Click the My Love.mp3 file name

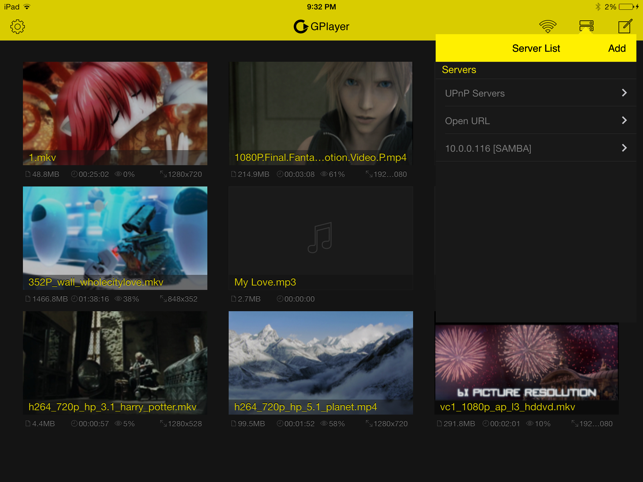(265, 282)
